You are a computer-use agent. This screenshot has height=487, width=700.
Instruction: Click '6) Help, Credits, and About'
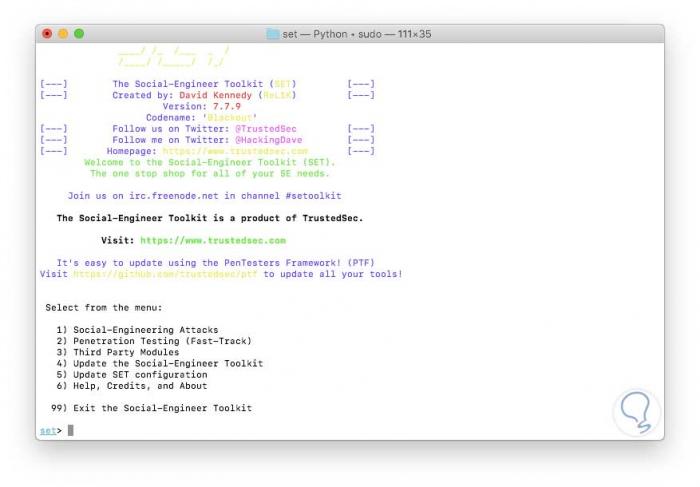click(x=132, y=386)
